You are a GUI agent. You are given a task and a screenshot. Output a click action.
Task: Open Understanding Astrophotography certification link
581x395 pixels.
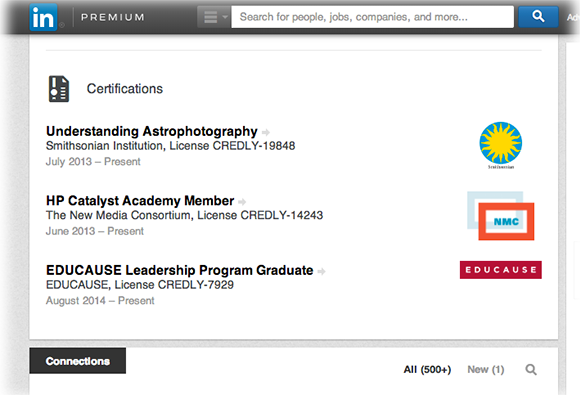[x=152, y=131]
